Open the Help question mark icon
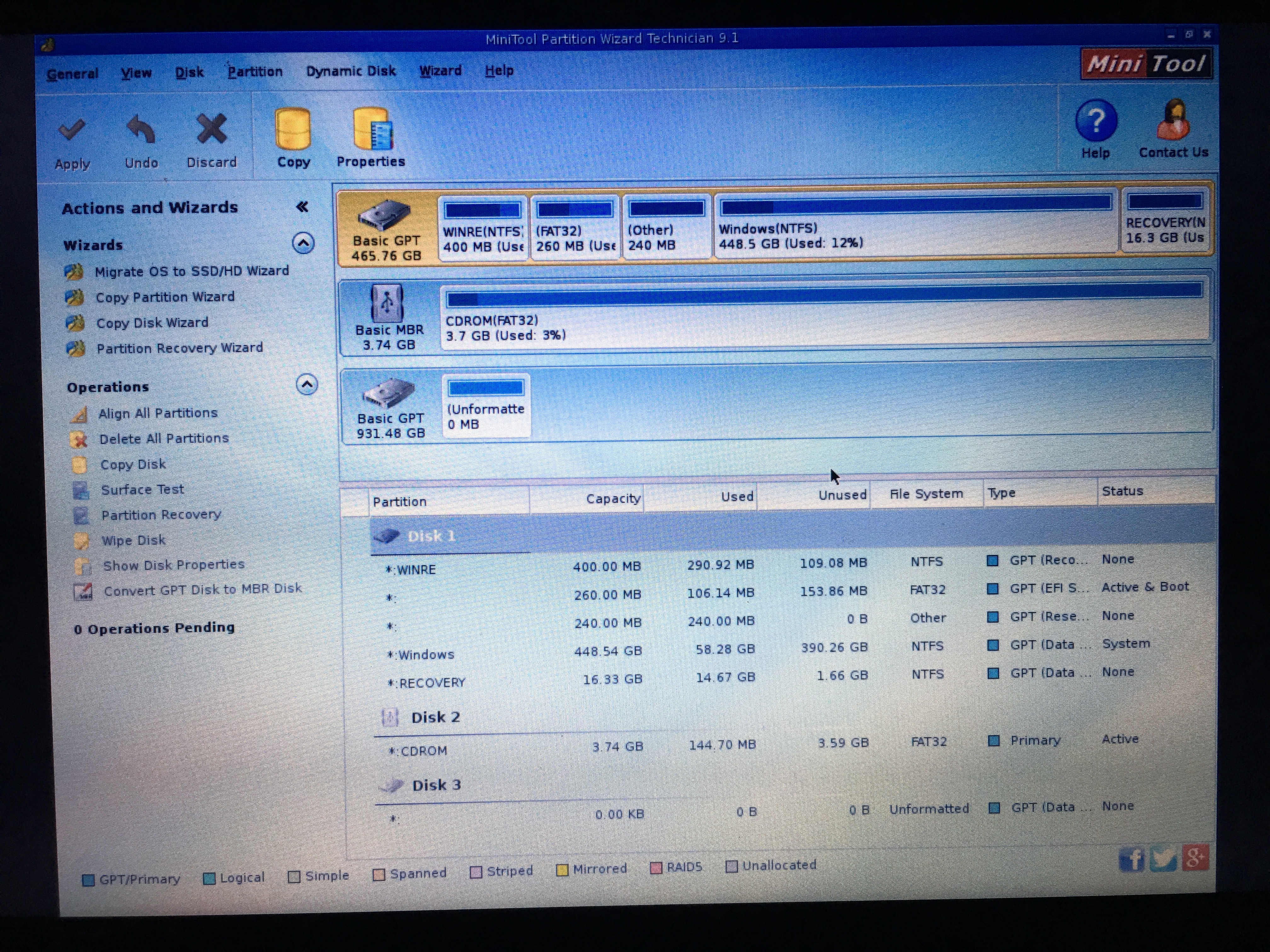Viewport: 1270px width, 952px height. 1096,121
